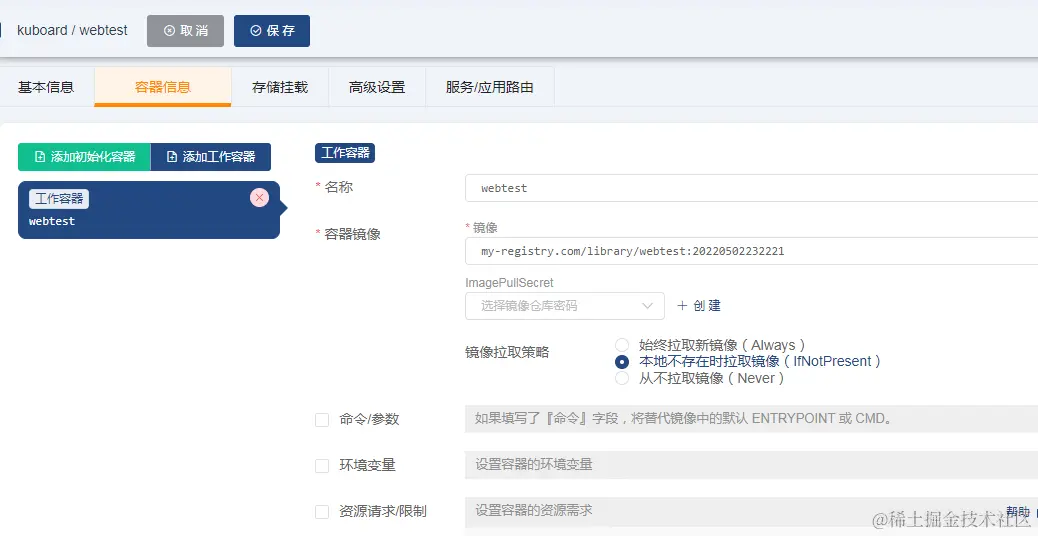Click the ImagePullSecret label

tap(509, 283)
